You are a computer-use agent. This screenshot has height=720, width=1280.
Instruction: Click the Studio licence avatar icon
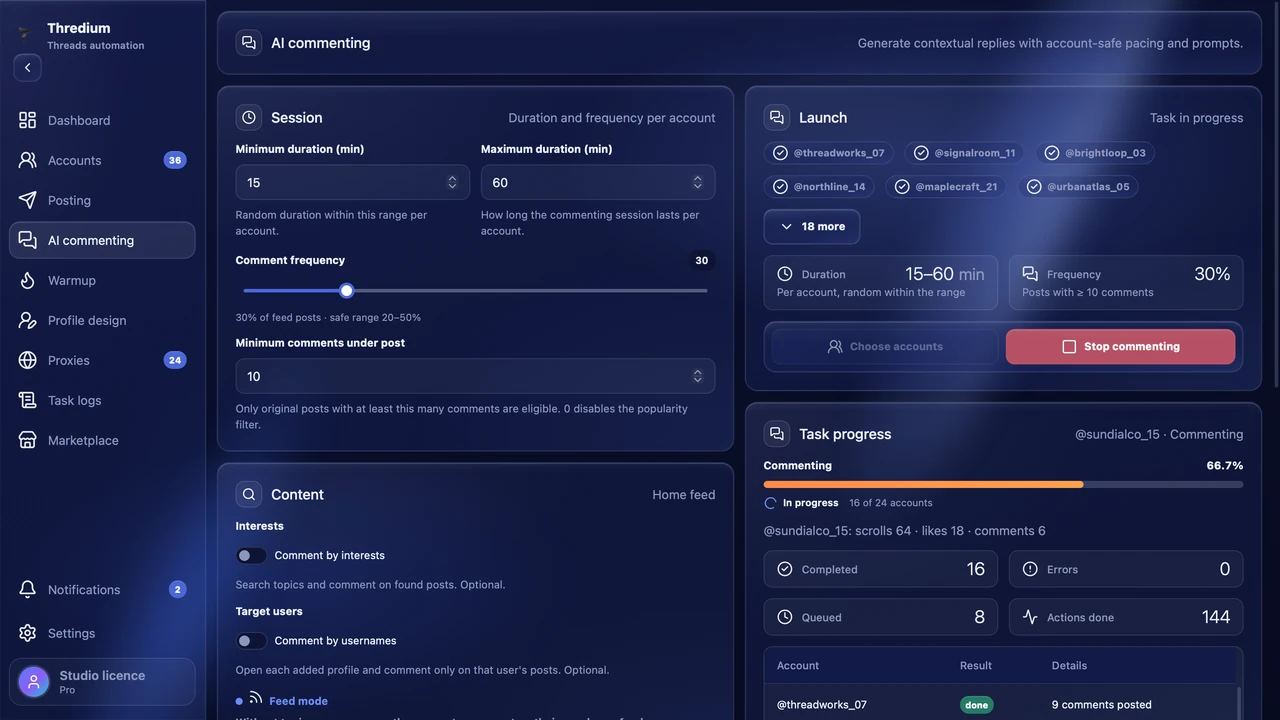(33, 682)
